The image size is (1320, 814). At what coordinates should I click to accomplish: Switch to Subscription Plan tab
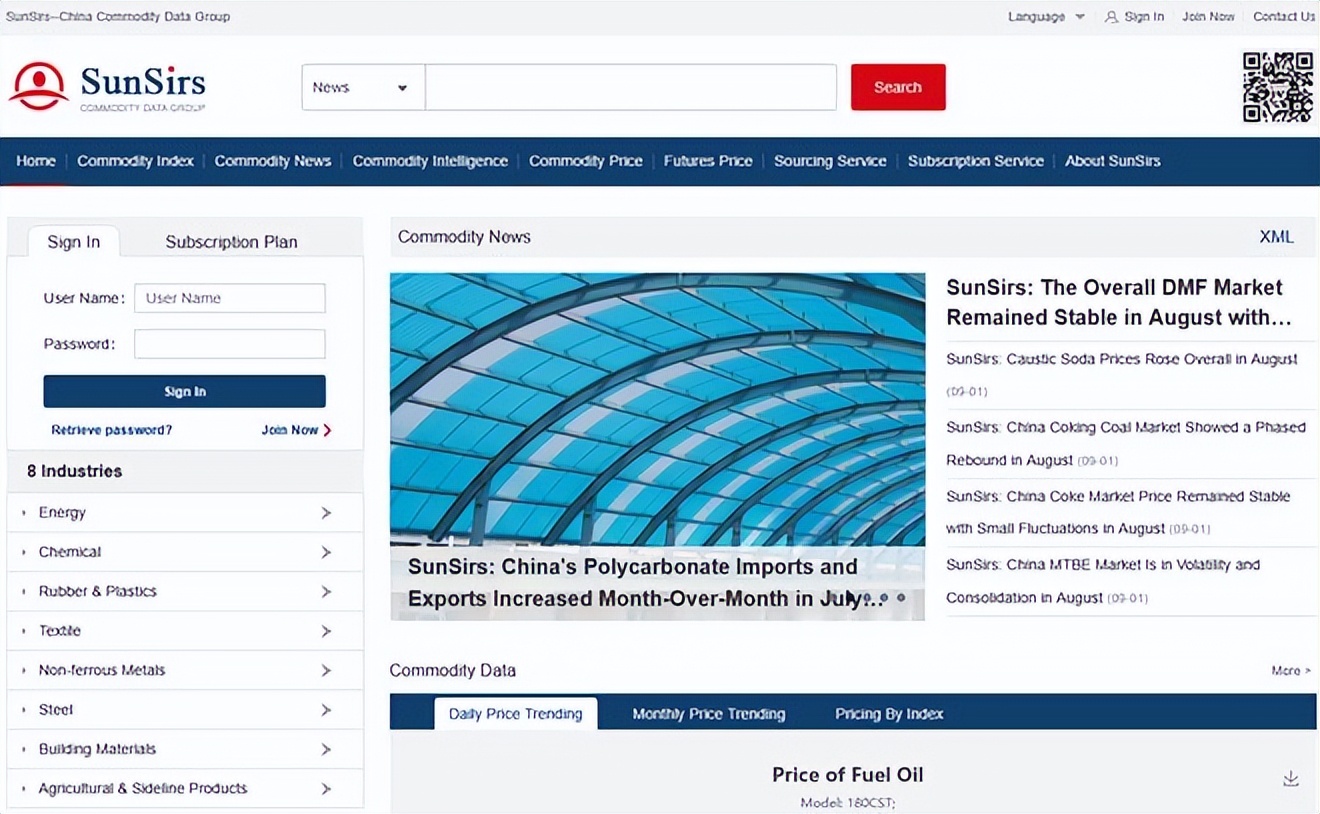[231, 242]
